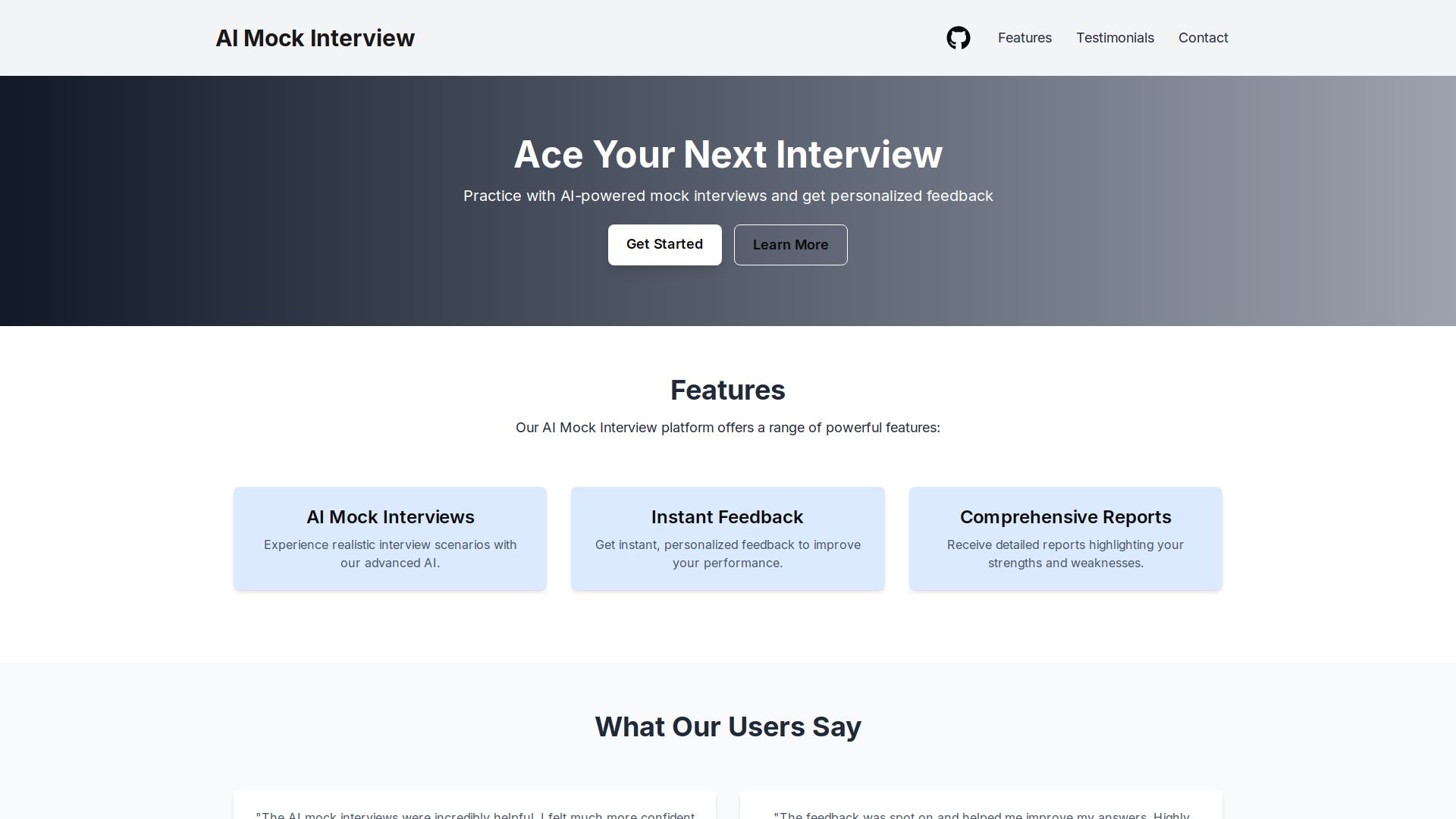The width and height of the screenshot is (1456, 819).
Task: Click the AI Mock Interview logo
Action: pyautogui.click(x=315, y=38)
